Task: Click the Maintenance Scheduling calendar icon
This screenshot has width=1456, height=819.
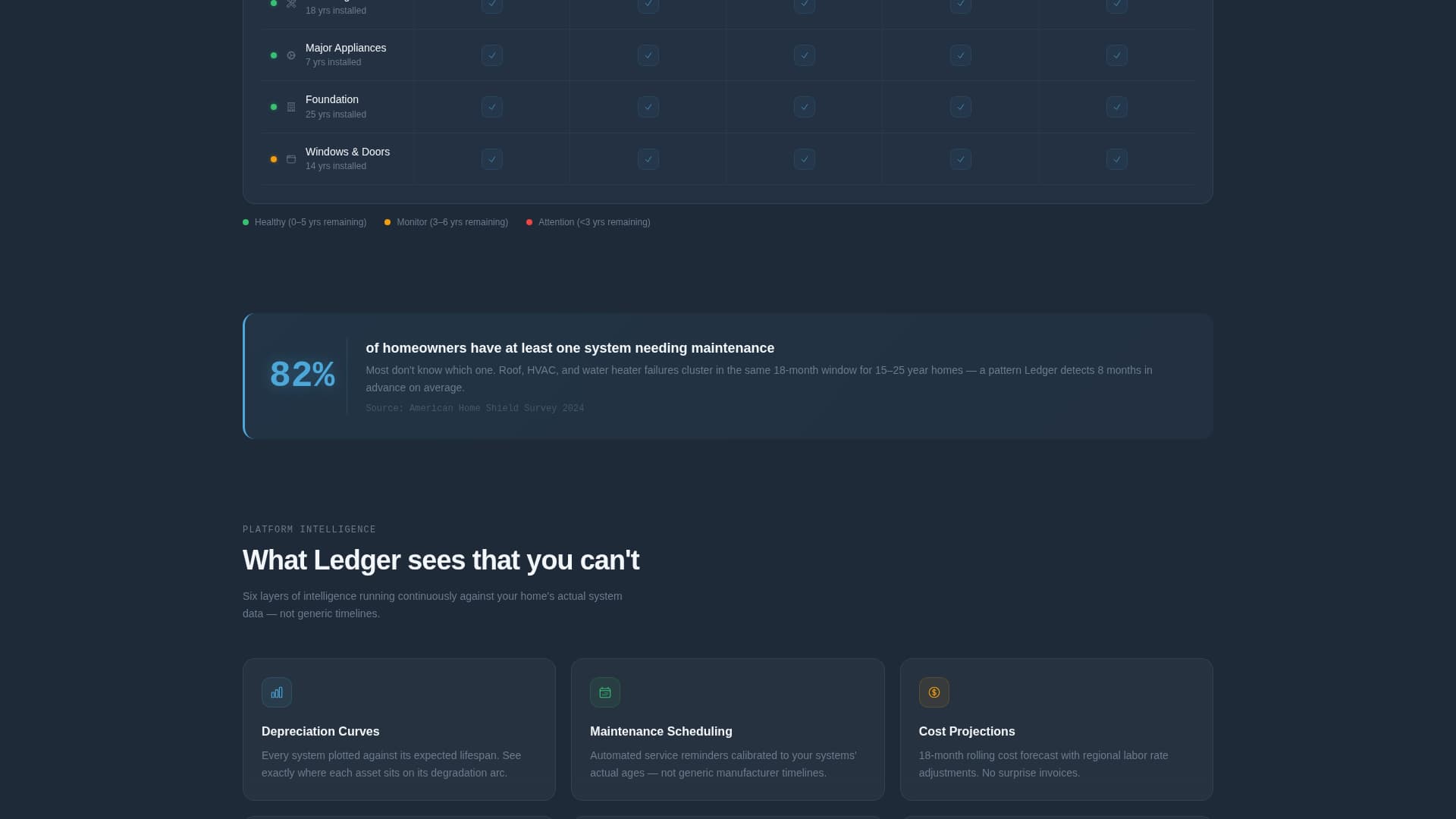Action: pyautogui.click(x=605, y=692)
